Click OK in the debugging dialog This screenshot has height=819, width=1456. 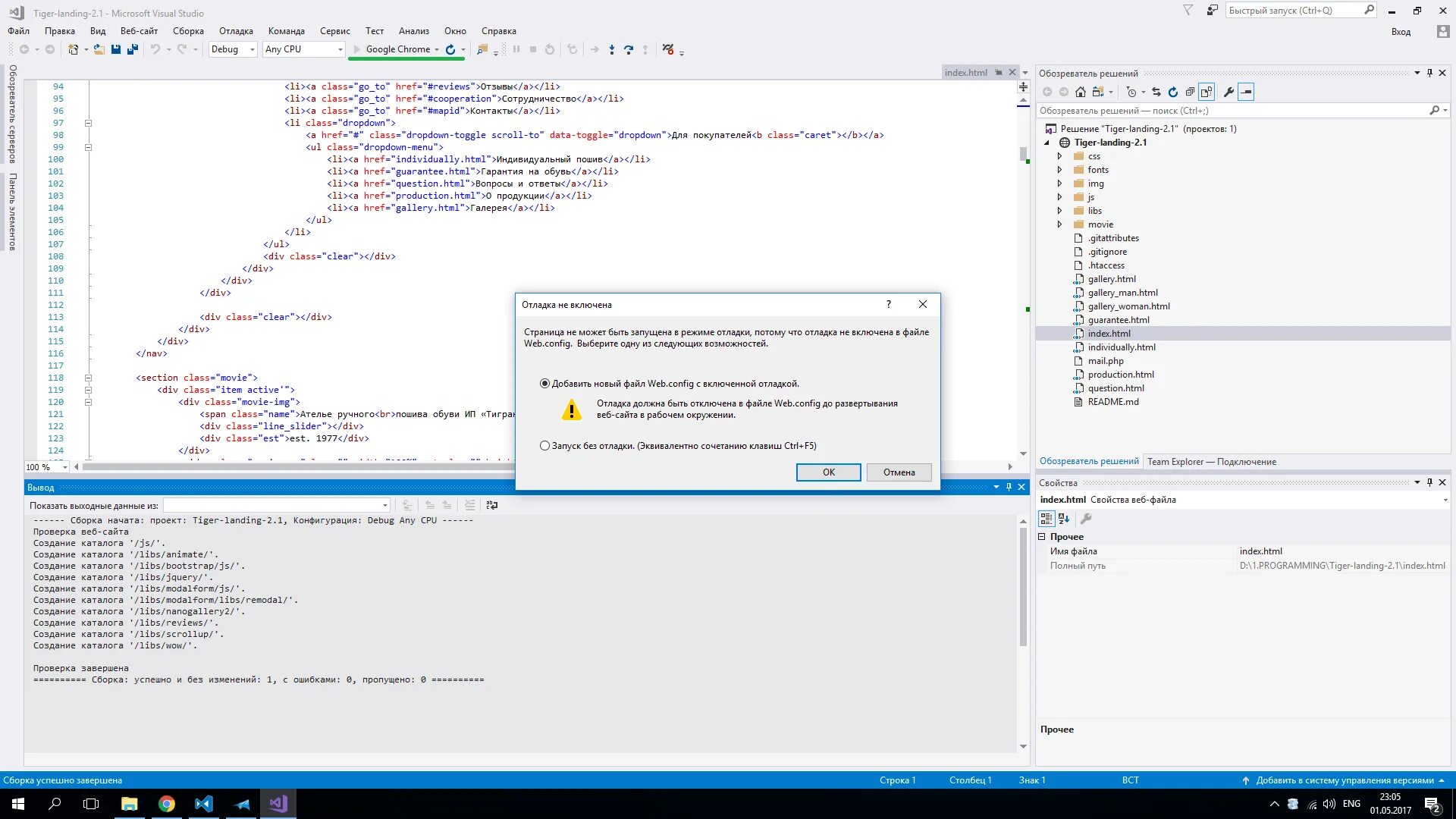[x=828, y=472]
